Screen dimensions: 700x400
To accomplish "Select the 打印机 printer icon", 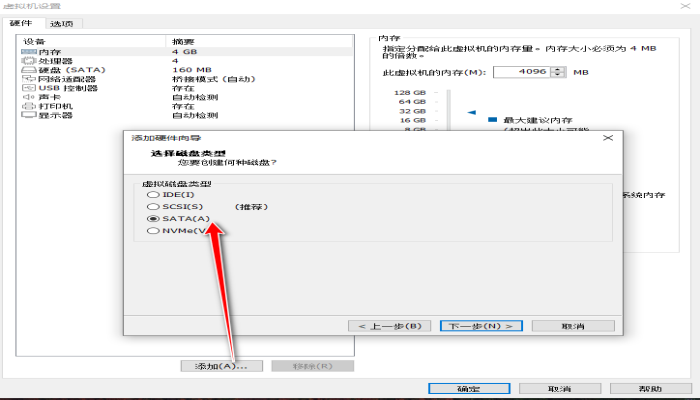I will (x=29, y=106).
